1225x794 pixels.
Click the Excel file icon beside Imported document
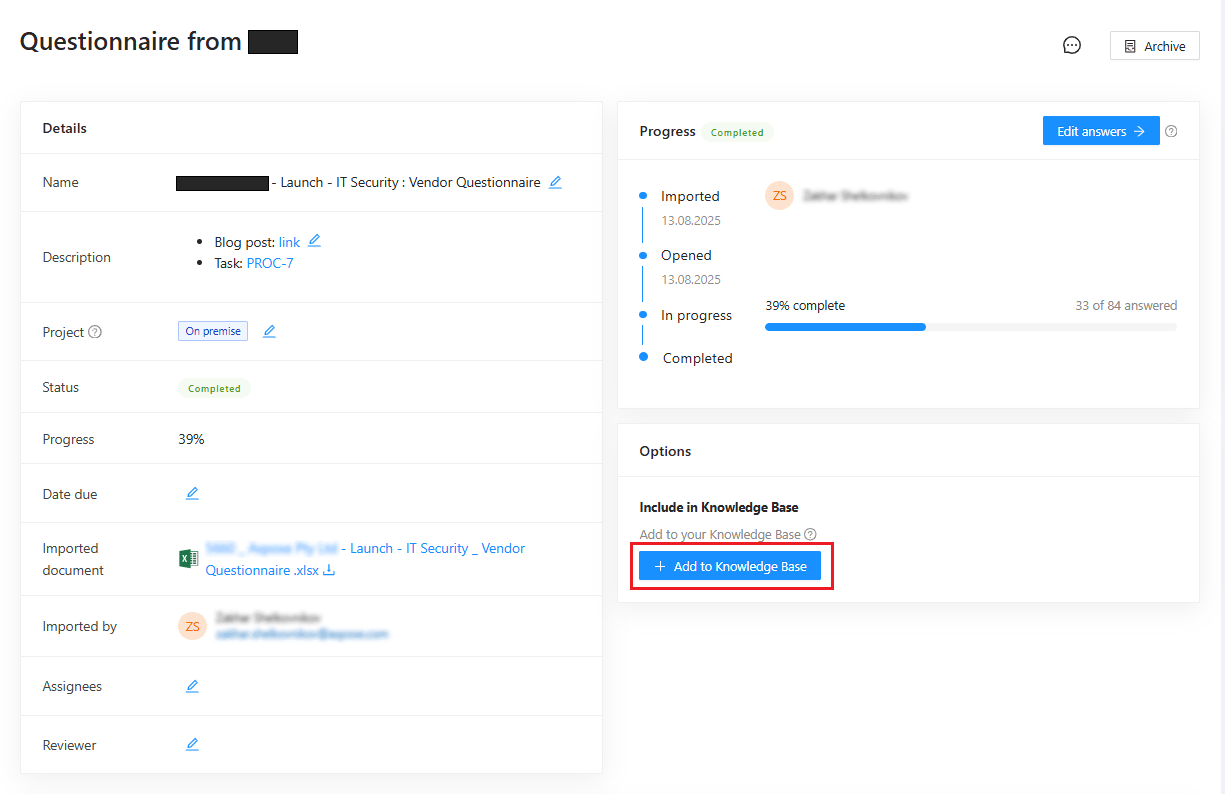coord(188,558)
